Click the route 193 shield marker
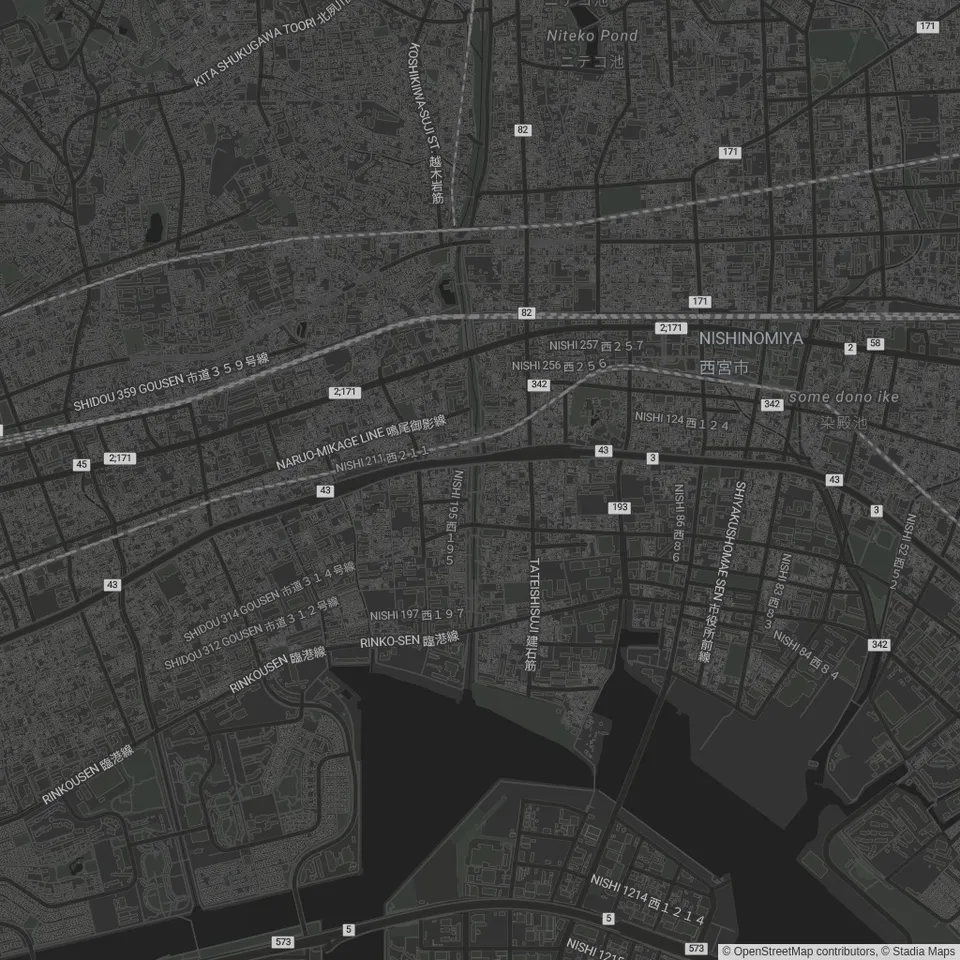 619,508
